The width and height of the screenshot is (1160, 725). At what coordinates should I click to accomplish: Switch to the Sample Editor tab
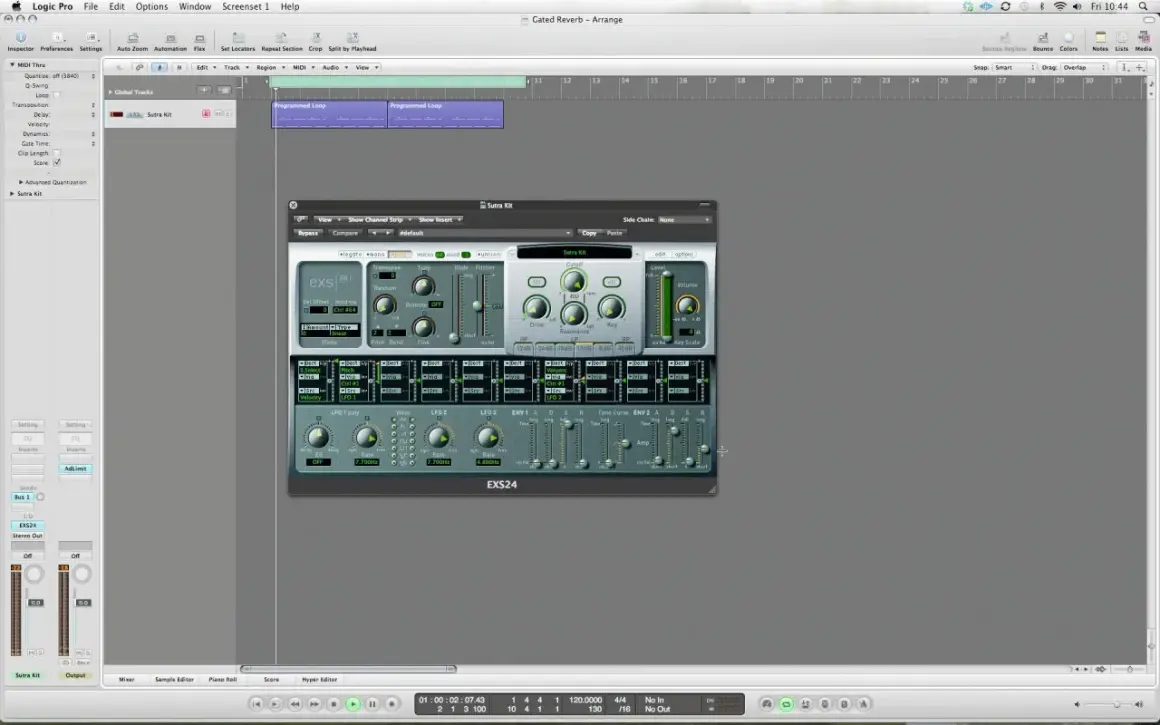point(174,679)
